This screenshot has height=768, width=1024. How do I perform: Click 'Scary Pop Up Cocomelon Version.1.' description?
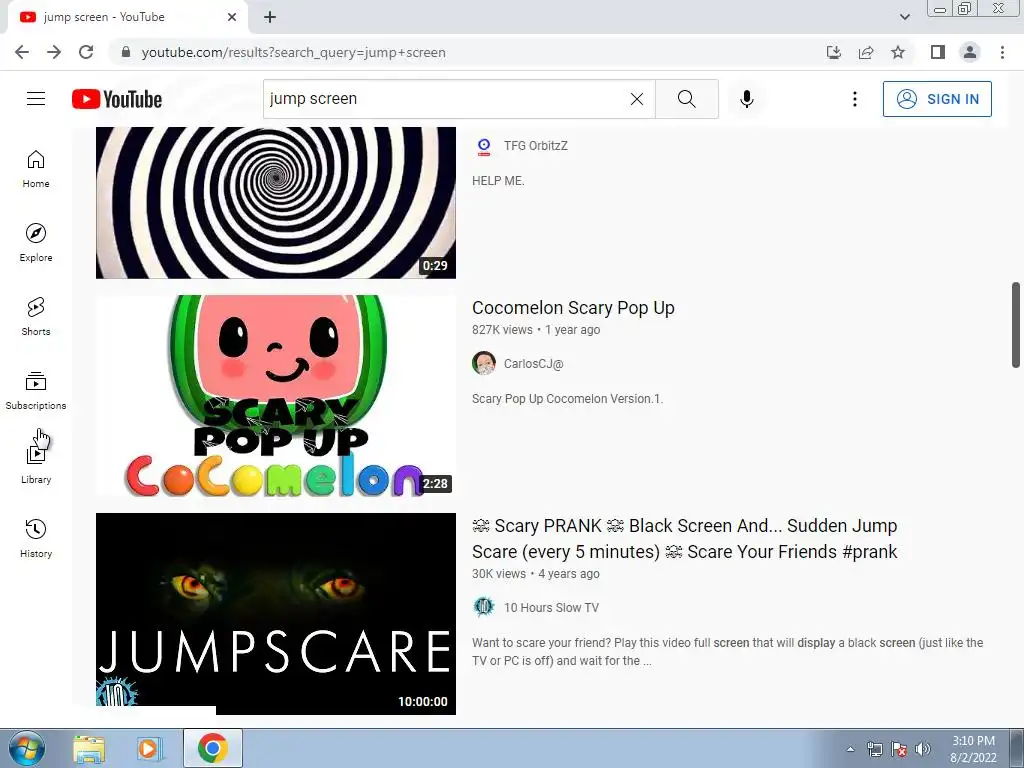point(568,398)
